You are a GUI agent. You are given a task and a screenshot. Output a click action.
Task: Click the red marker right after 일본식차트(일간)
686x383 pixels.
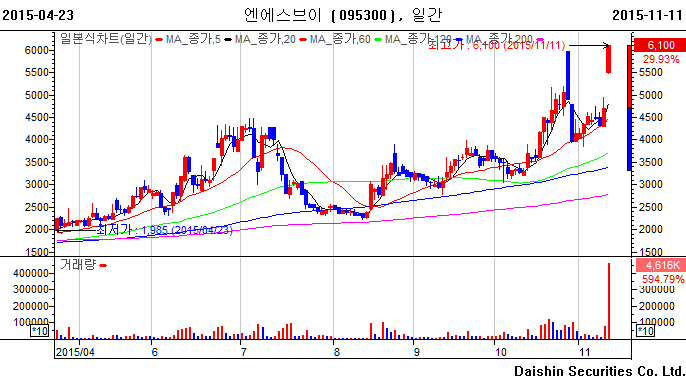159,40
